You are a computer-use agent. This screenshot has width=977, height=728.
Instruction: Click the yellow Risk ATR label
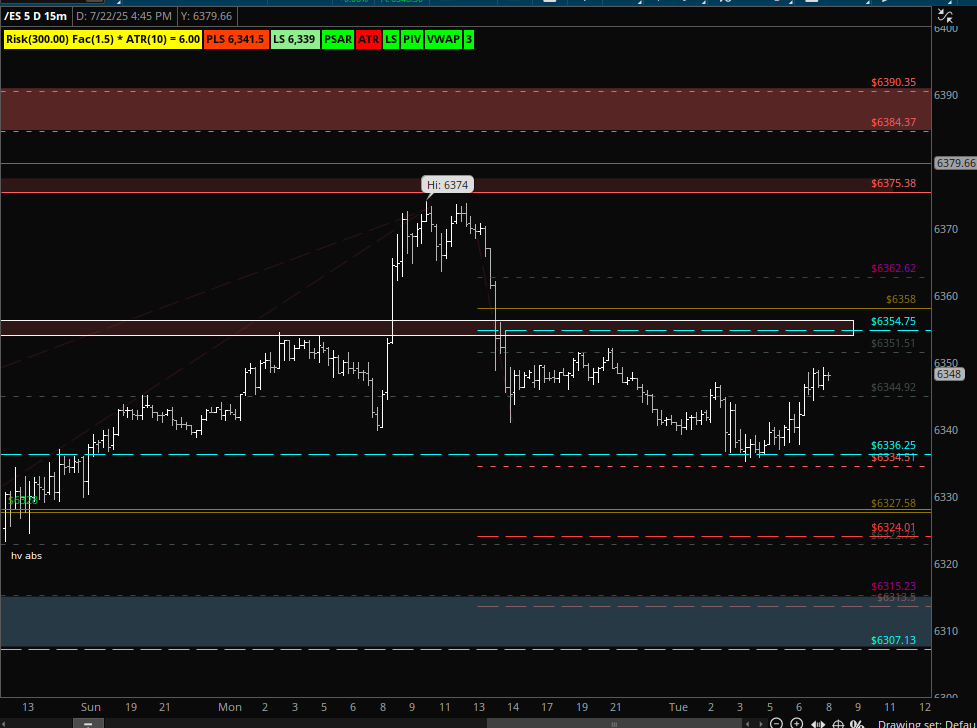[x=103, y=39]
